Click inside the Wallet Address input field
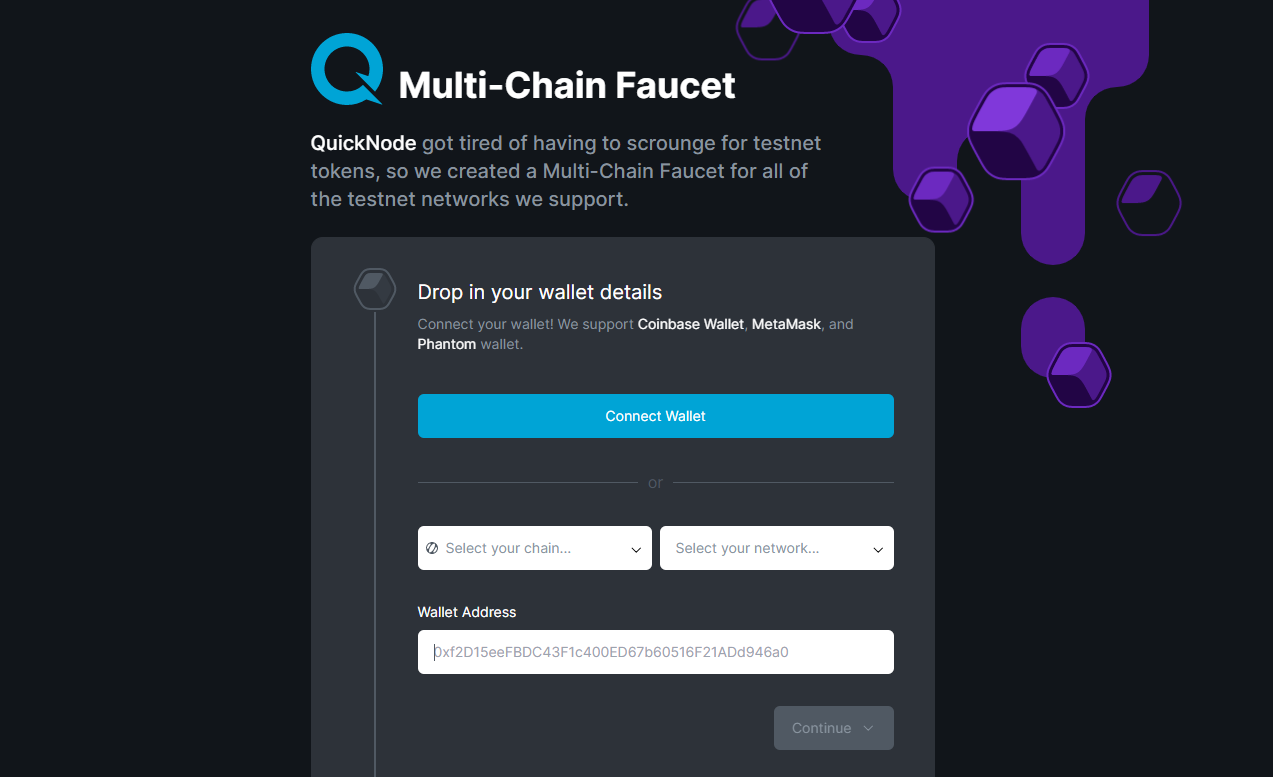The height and width of the screenshot is (777, 1273). (655, 652)
